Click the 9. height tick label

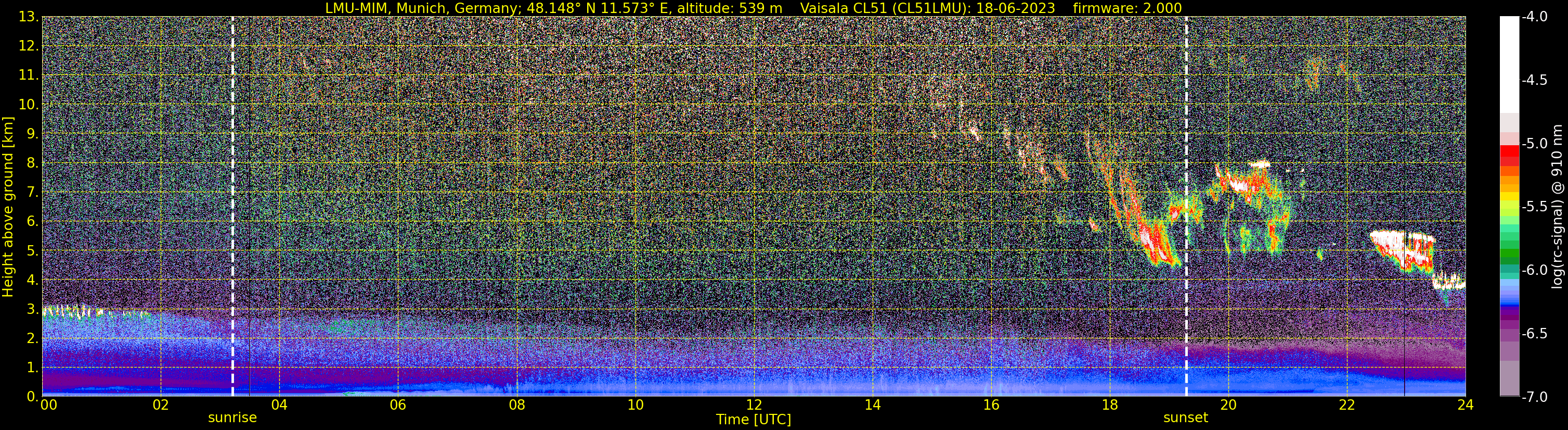(x=32, y=134)
